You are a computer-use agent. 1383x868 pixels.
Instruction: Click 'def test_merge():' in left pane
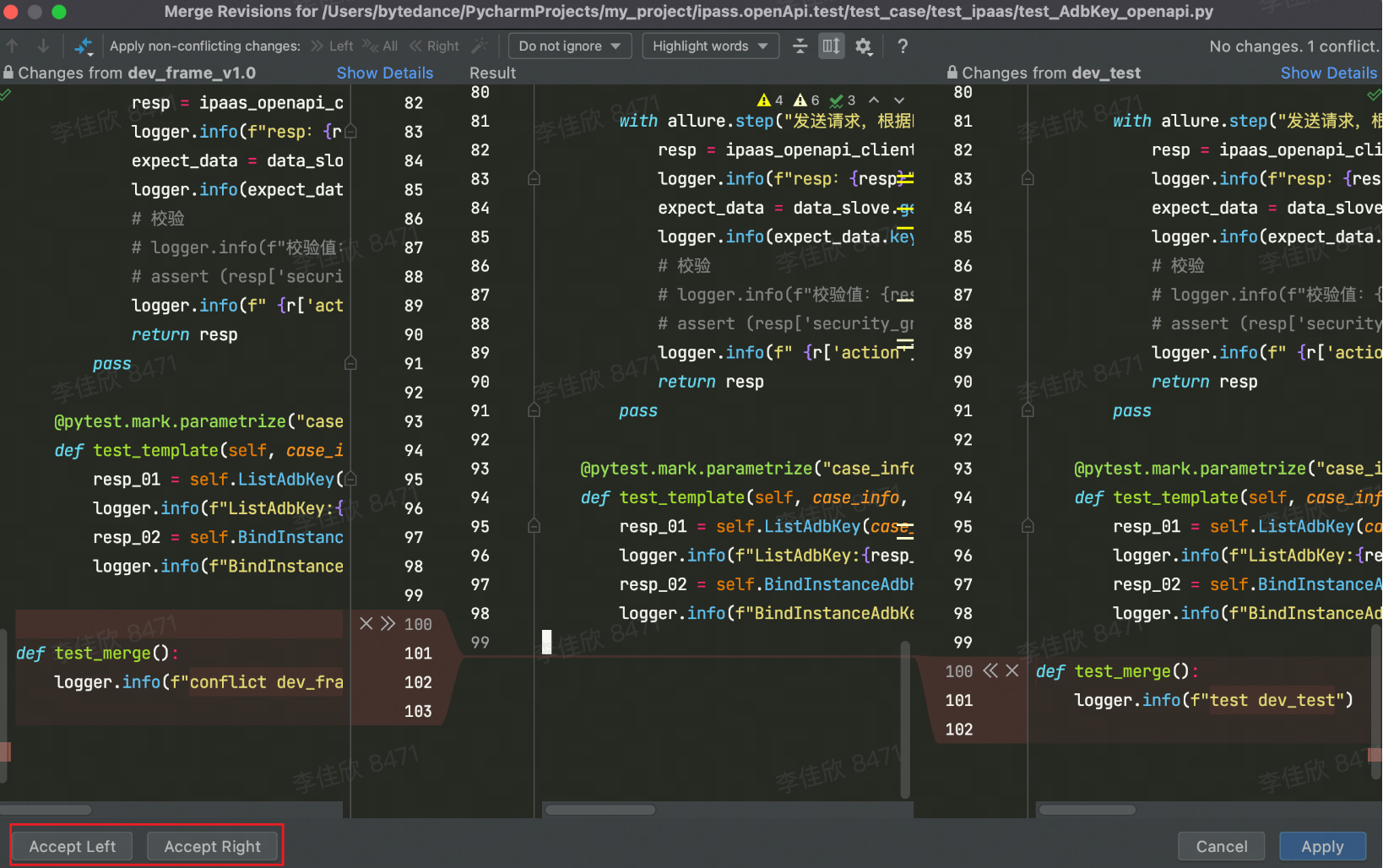pyautogui.click(x=97, y=653)
